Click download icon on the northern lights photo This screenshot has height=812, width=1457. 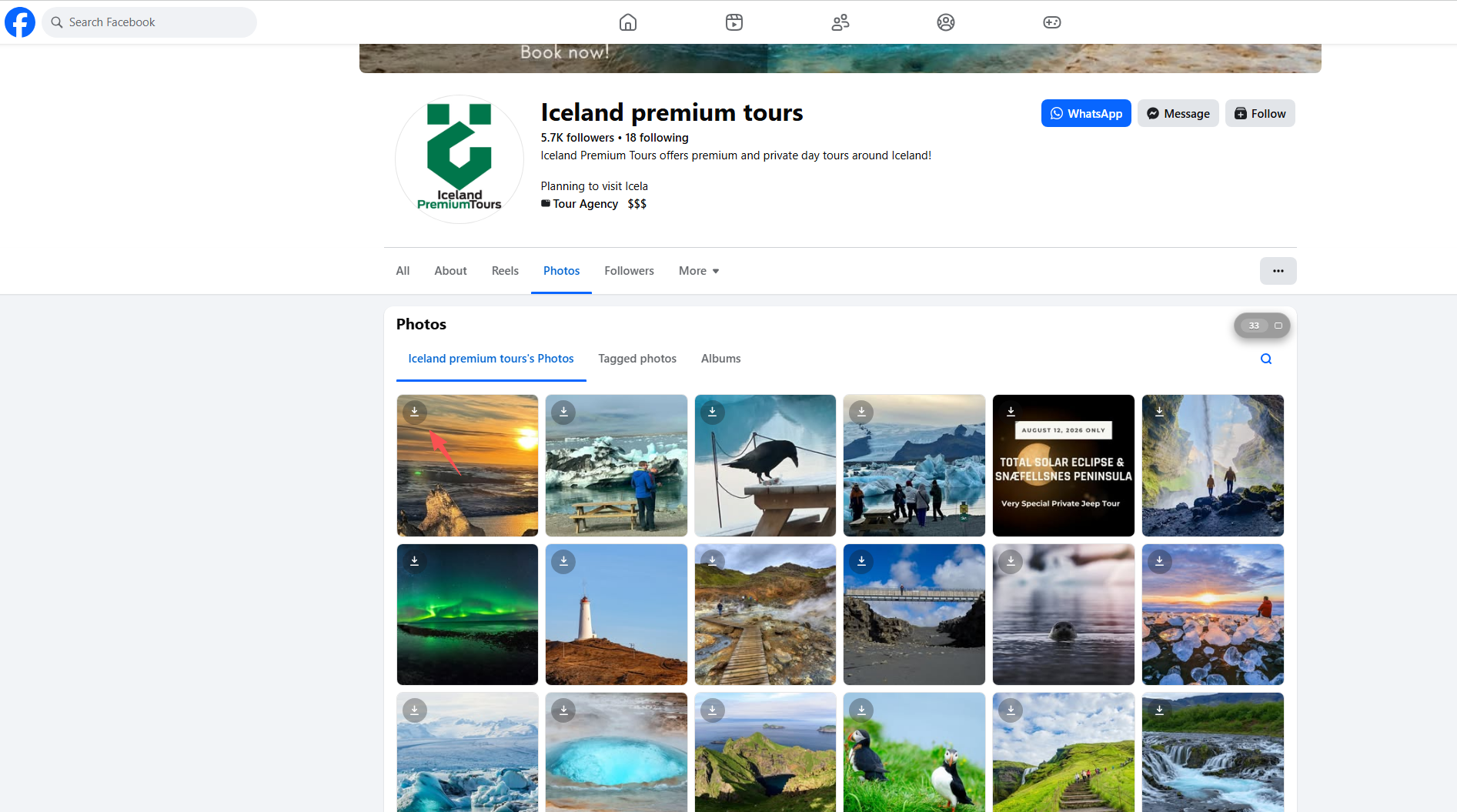tap(415, 561)
